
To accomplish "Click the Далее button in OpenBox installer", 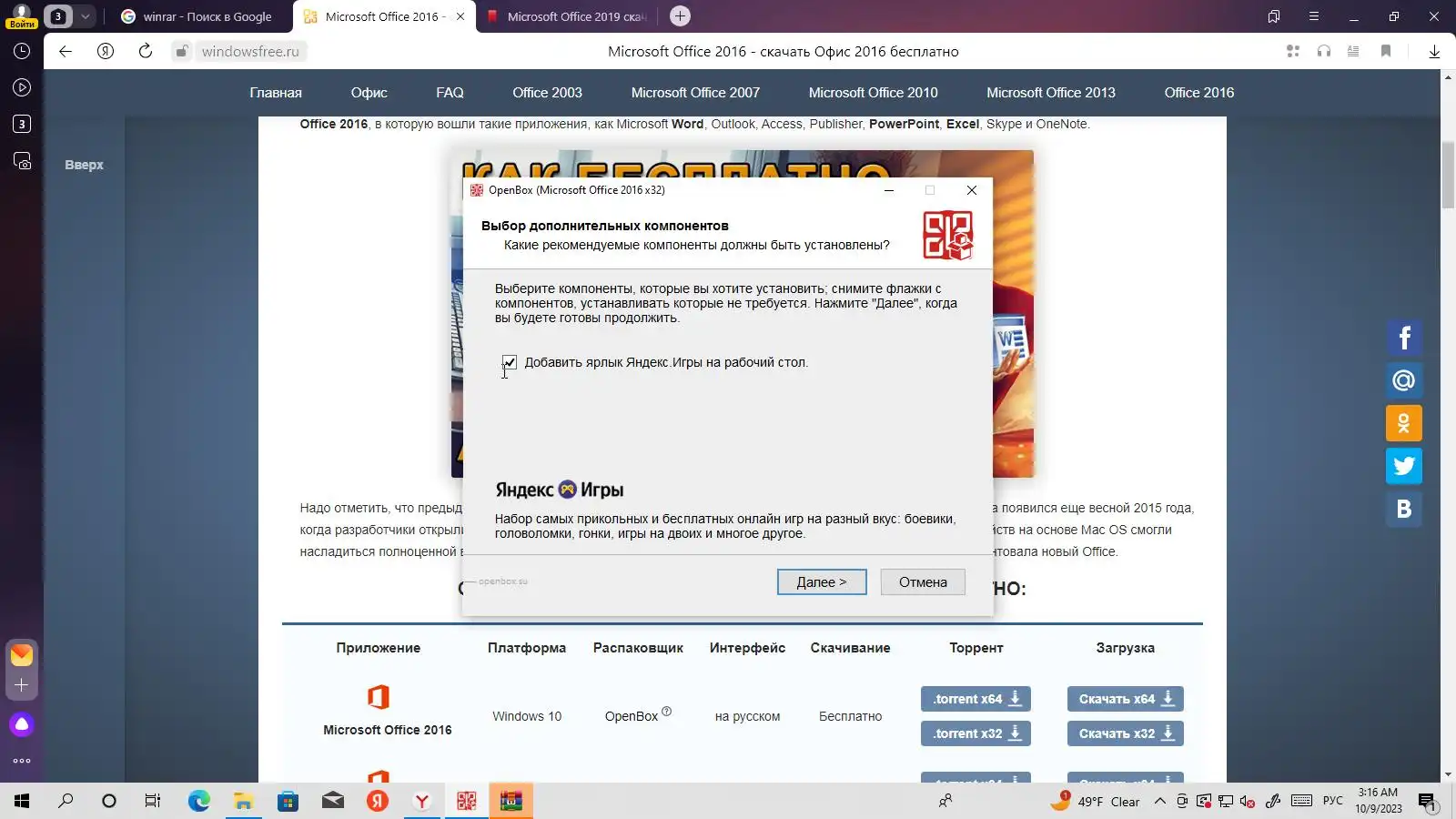I will point(822,582).
